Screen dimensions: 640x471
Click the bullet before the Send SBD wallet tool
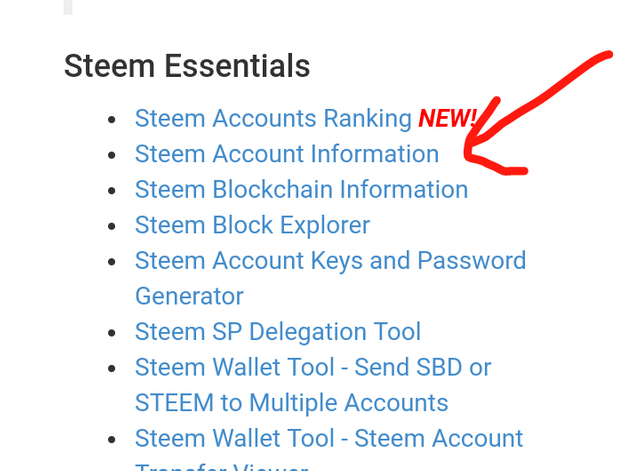click(x=112, y=369)
